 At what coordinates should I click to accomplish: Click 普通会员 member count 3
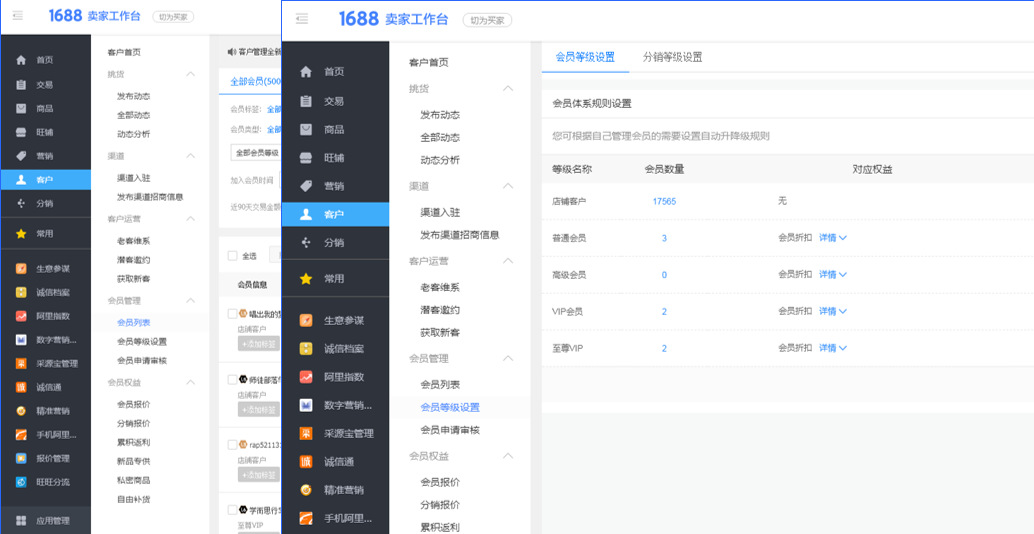click(664, 238)
